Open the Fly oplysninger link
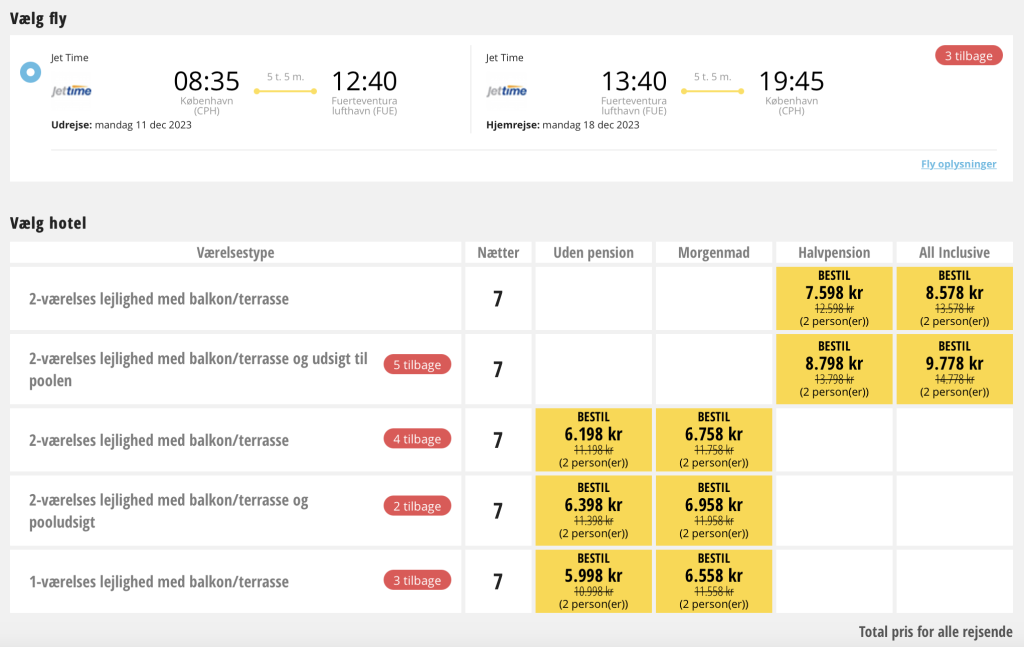Screen dimensions: 1024x647 (x=958, y=164)
